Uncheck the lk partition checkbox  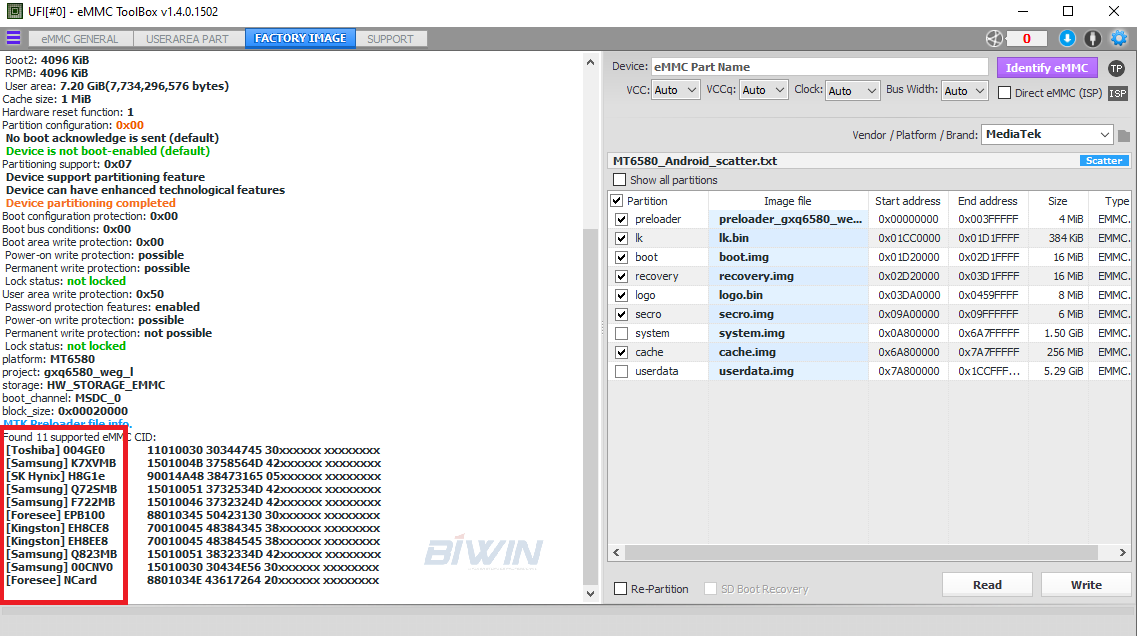coord(621,238)
